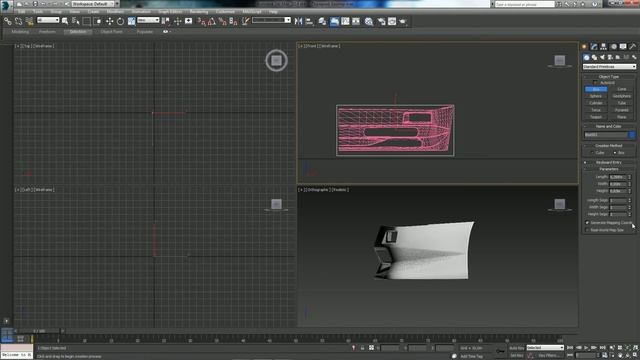Image resolution: width=640 pixels, height=360 pixels.
Task: Select the Link tool in main toolbar
Action: point(8,21)
